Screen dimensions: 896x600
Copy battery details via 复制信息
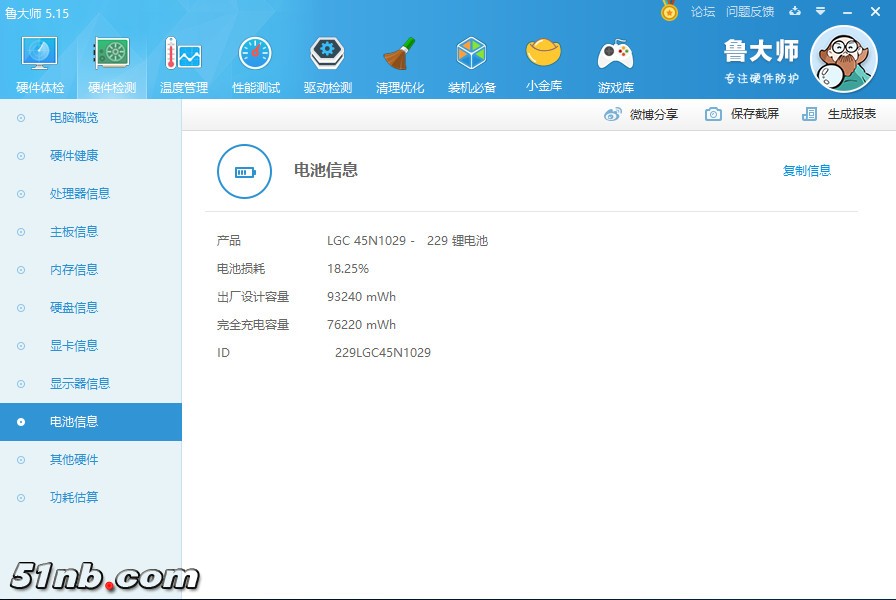point(807,171)
